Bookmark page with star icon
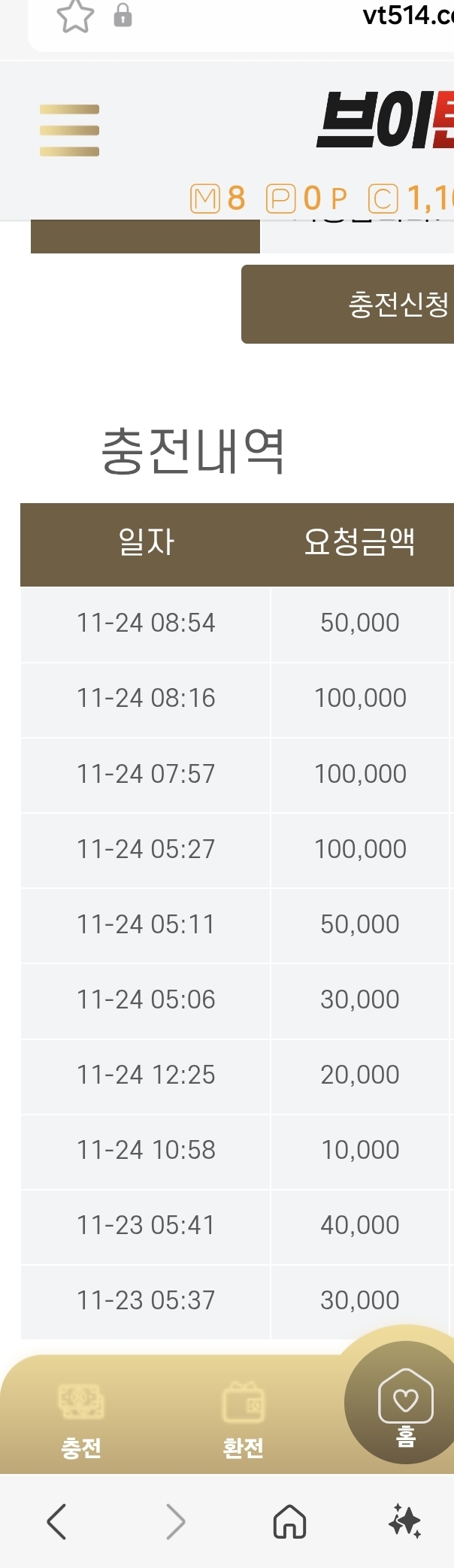 (75, 16)
